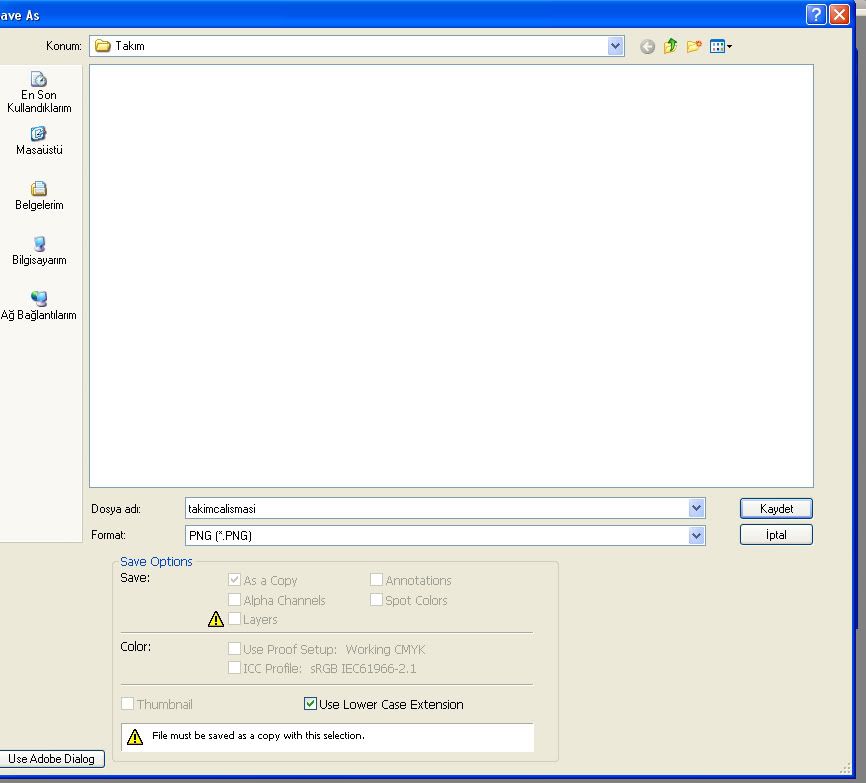Toggle the Alpha Channels checkbox

[234, 600]
